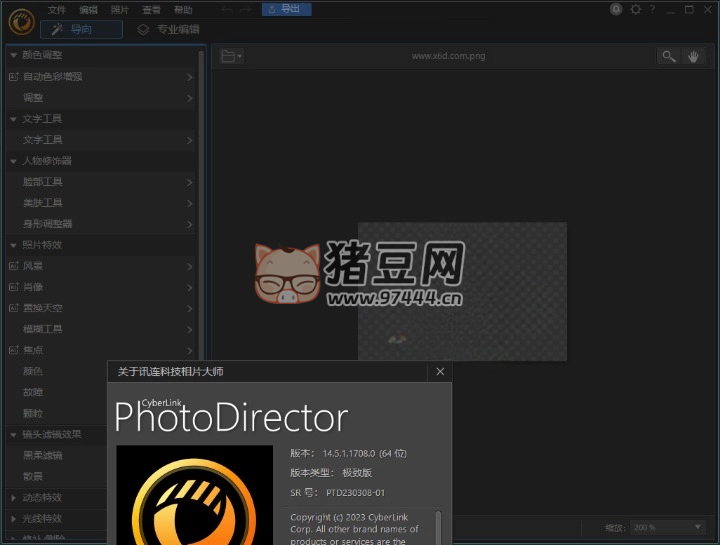Click the user account icon in title bar
Screen dimensions: 720x545
pos(616,9)
